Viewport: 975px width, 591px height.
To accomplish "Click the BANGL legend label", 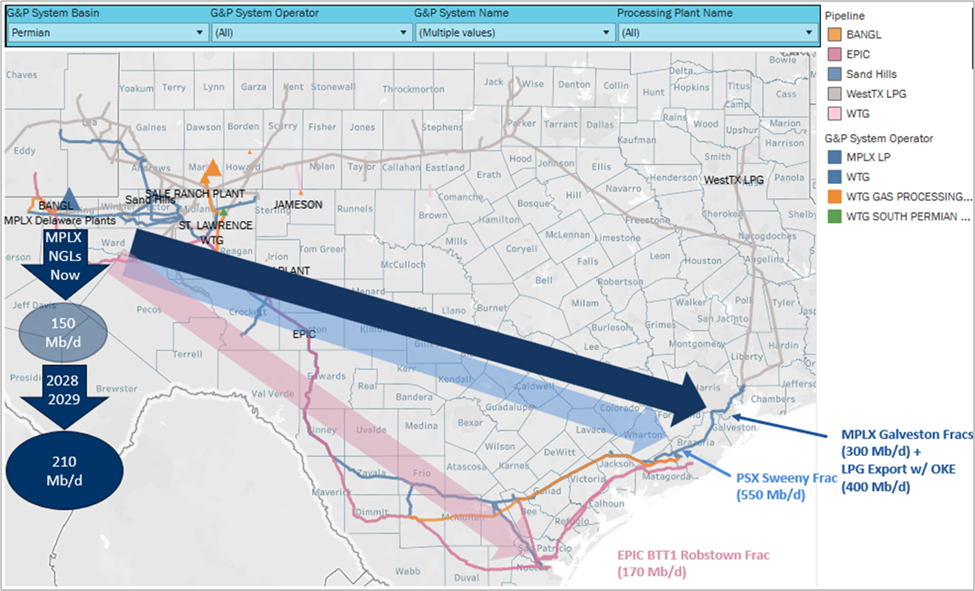I will click(x=864, y=34).
